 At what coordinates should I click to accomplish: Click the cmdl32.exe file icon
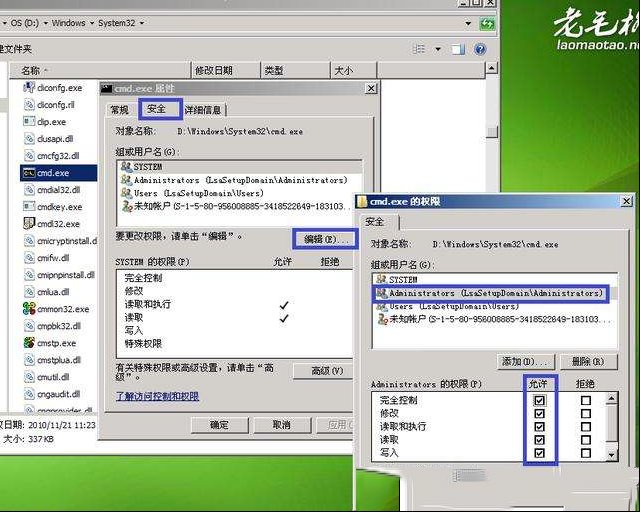click(x=29, y=224)
